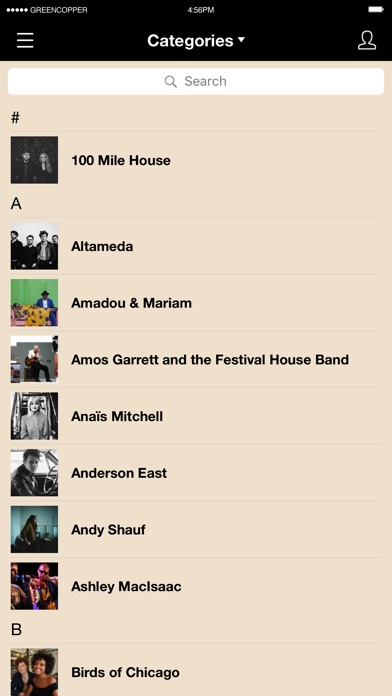Open the Amadou & Mariam photo
Viewport: 392px width, 696px height.
tap(34, 303)
